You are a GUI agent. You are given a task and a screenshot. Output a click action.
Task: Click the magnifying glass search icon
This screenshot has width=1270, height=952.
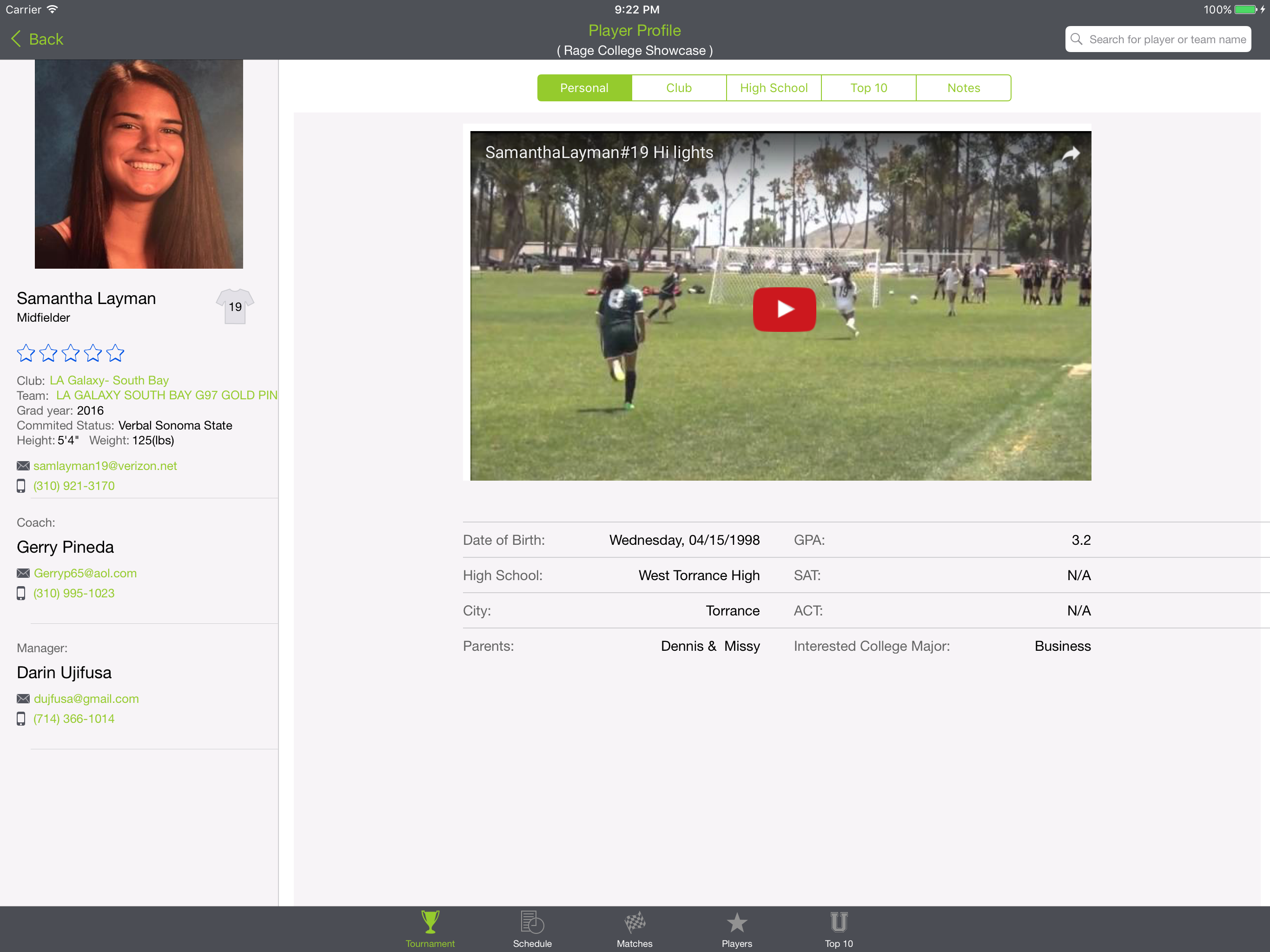[x=1077, y=39]
